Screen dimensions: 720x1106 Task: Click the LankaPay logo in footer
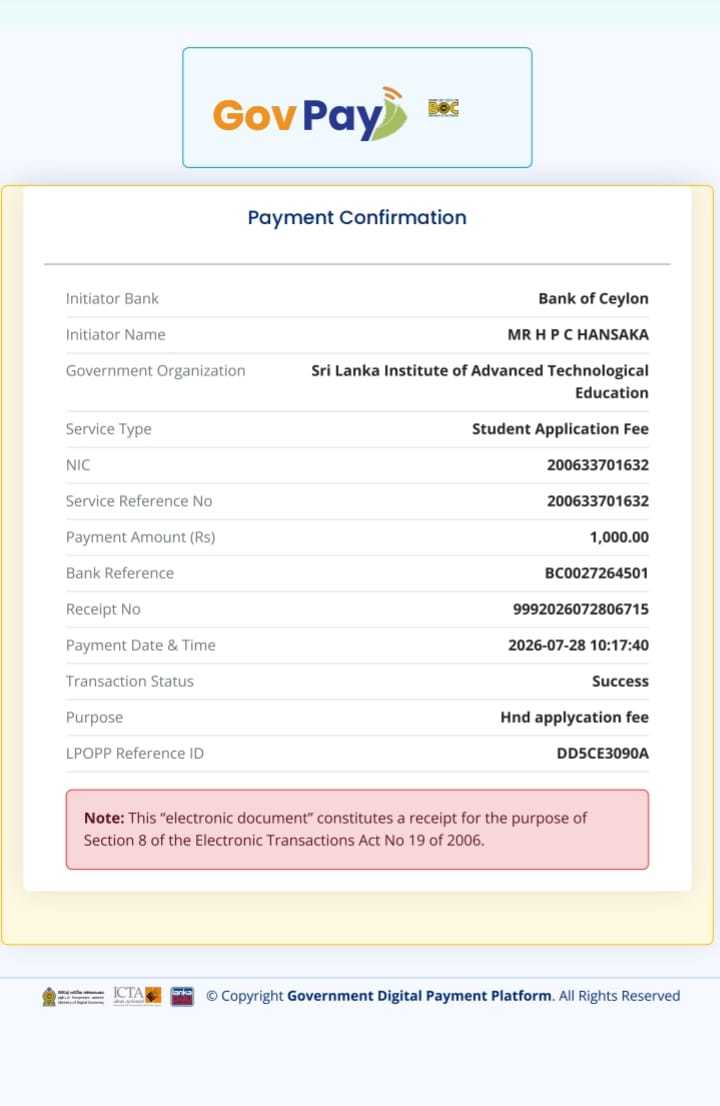[x=183, y=996]
